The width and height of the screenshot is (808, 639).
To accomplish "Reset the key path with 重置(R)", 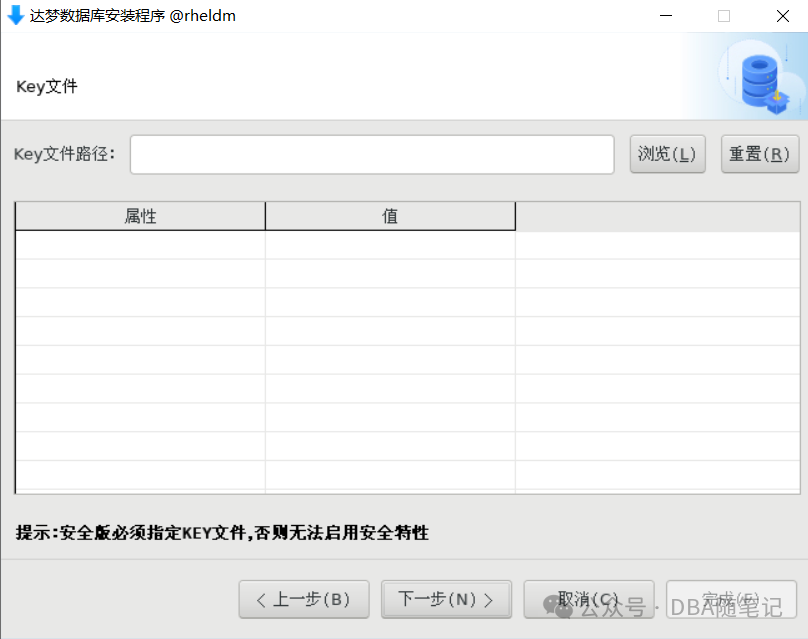I will point(760,154).
